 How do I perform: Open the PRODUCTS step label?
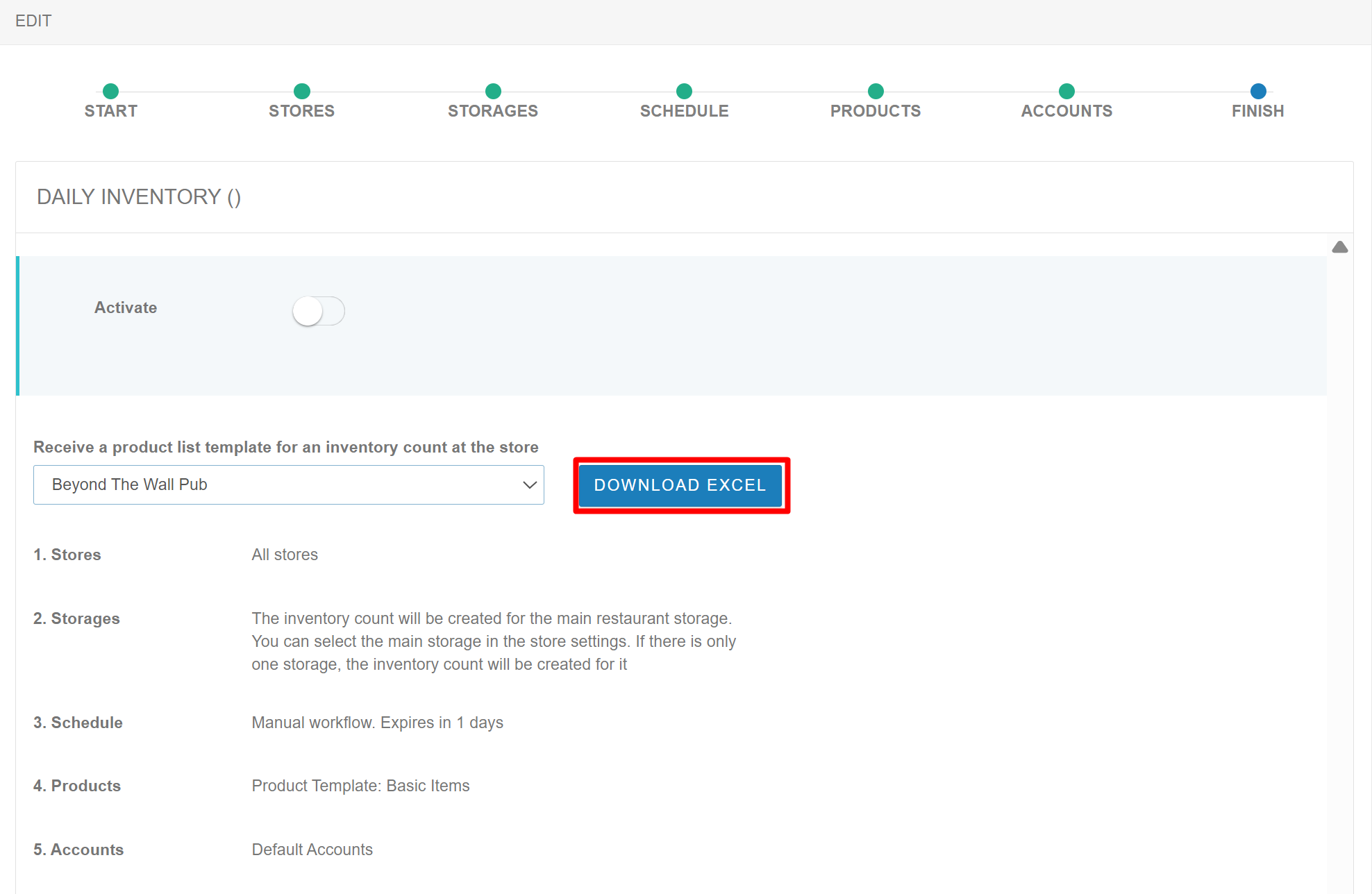(x=875, y=111)
